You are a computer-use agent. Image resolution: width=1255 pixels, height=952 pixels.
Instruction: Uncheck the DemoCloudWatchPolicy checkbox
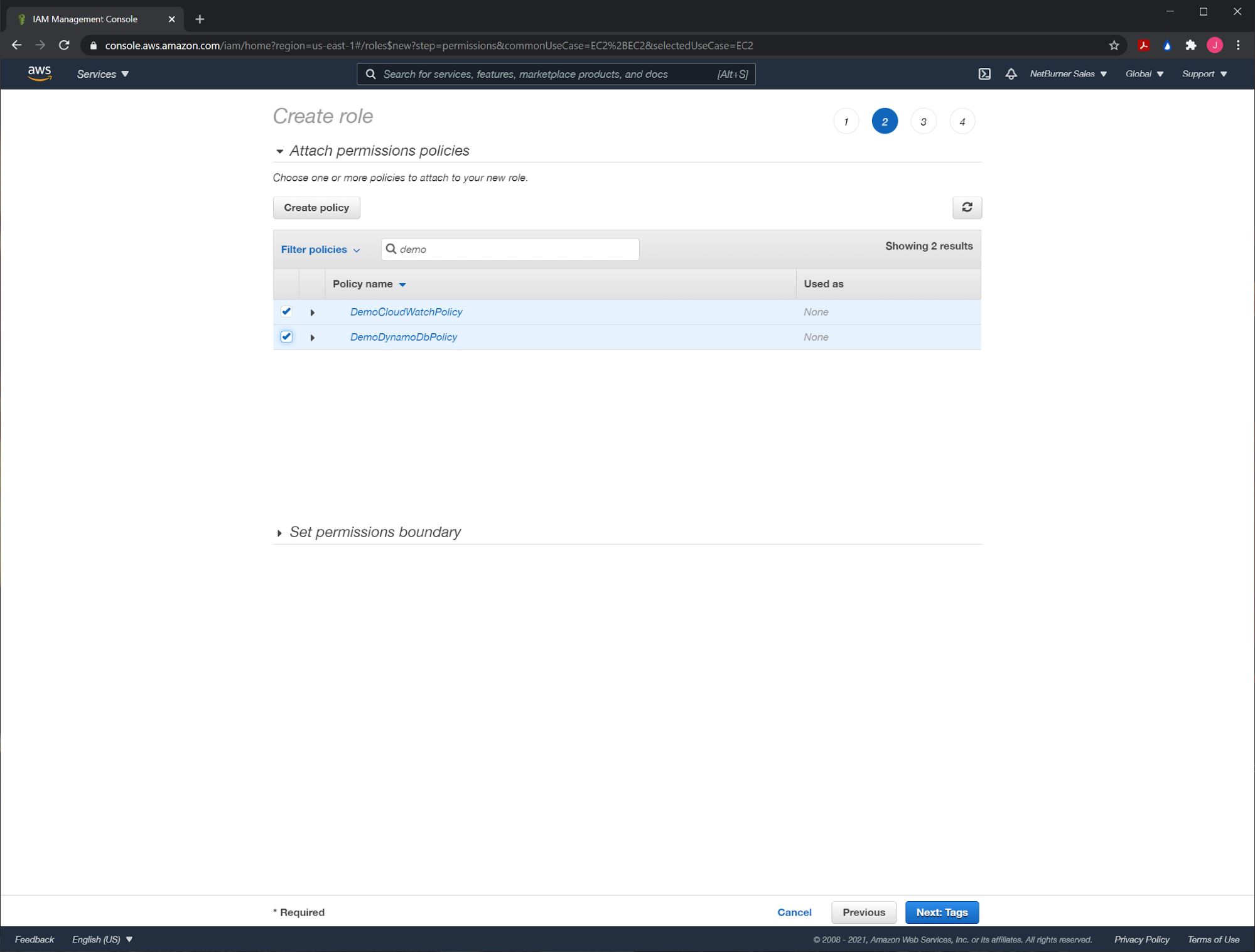coord(286,312)
